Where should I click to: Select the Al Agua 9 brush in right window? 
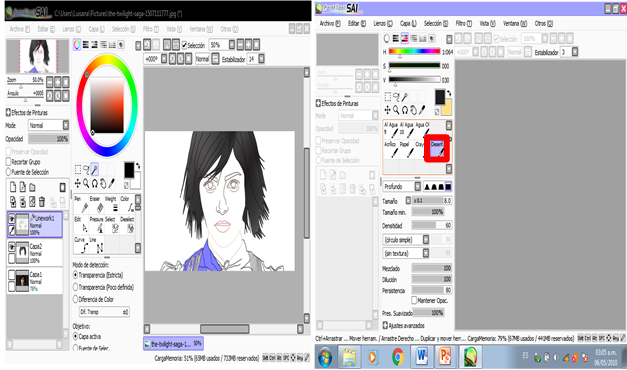(x=391, y=130)
